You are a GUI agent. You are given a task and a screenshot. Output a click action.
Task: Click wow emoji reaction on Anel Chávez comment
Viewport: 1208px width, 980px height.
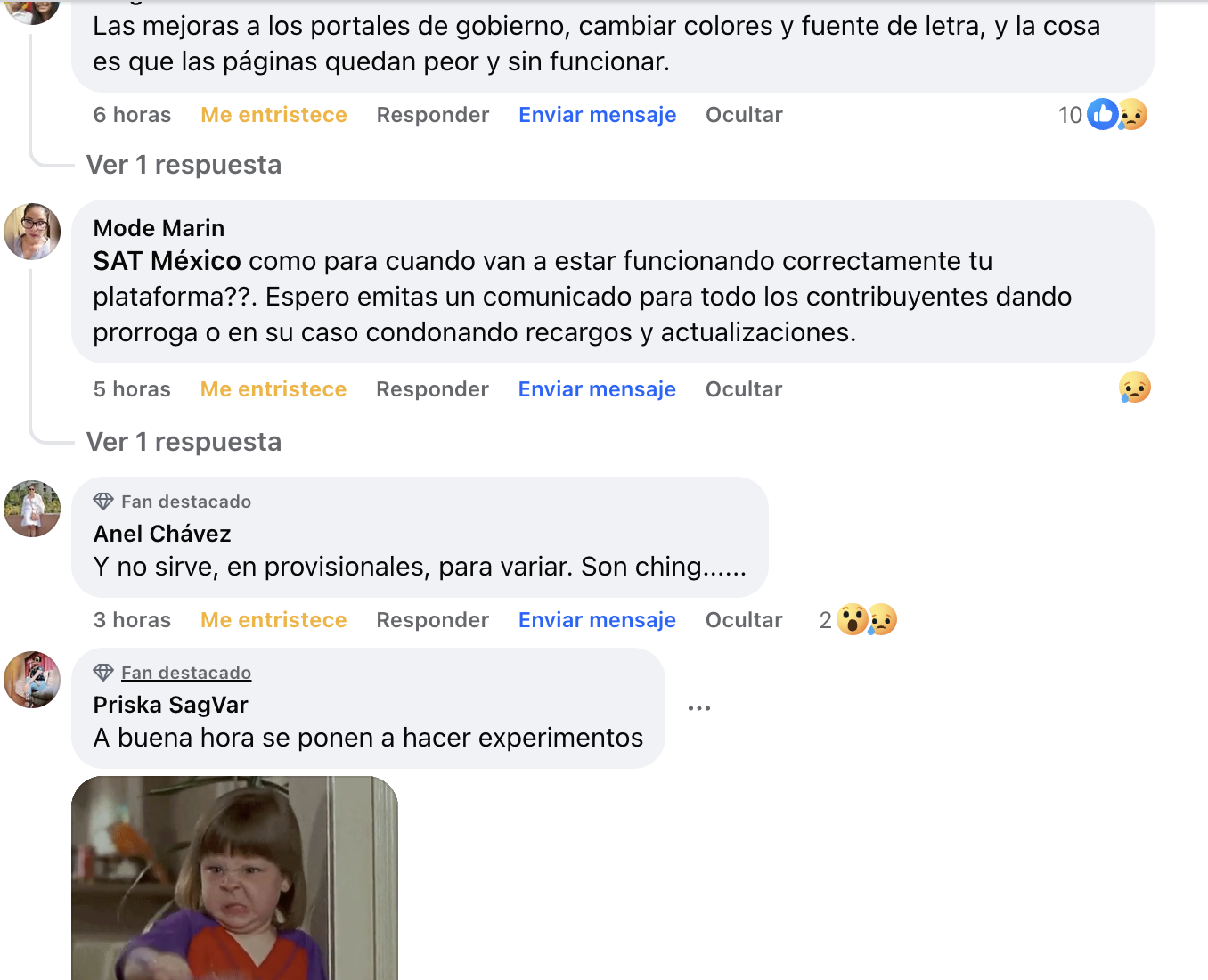click(x=853, y=619)
